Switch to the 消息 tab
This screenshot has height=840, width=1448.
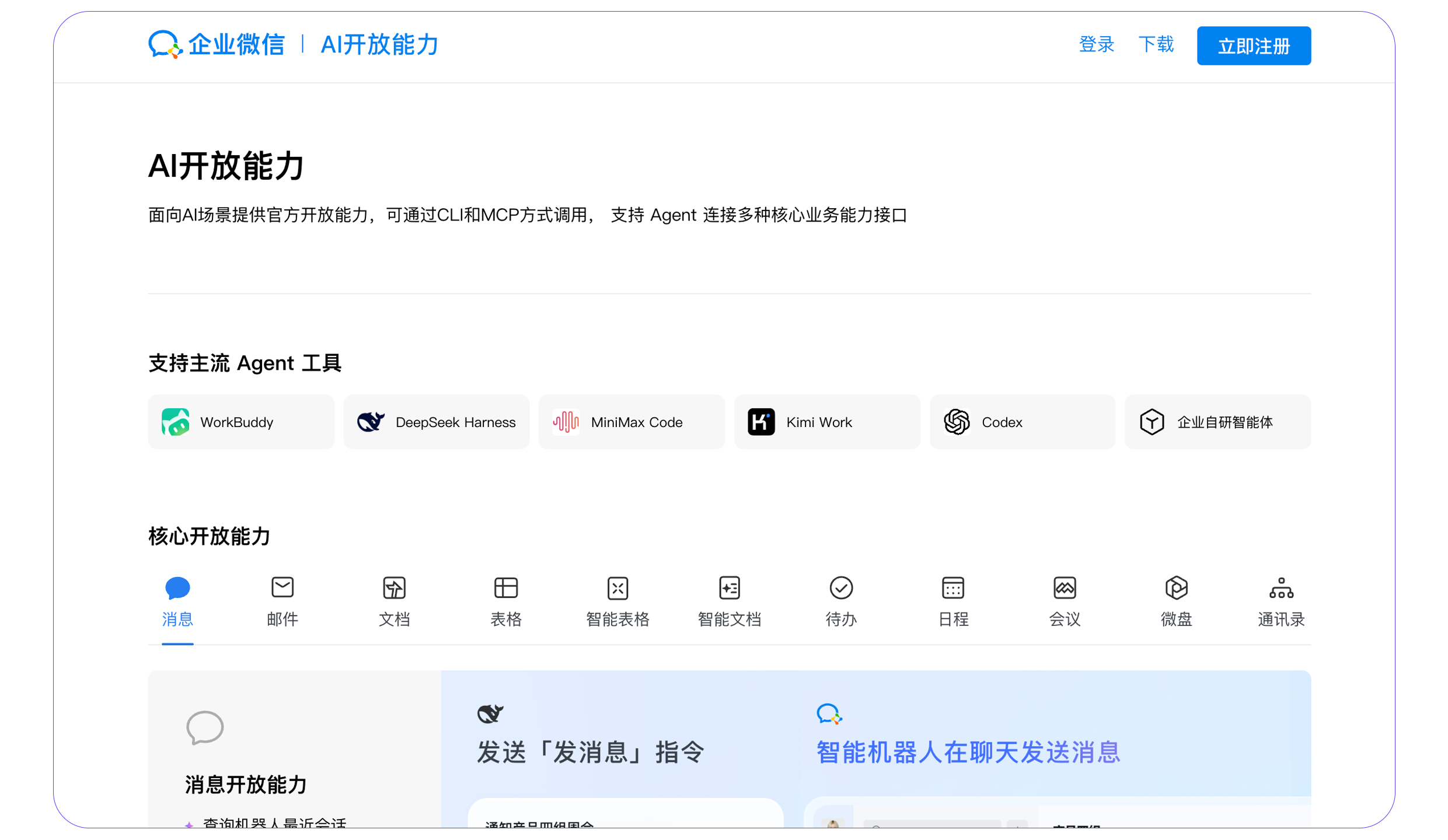tap(177, 618)
